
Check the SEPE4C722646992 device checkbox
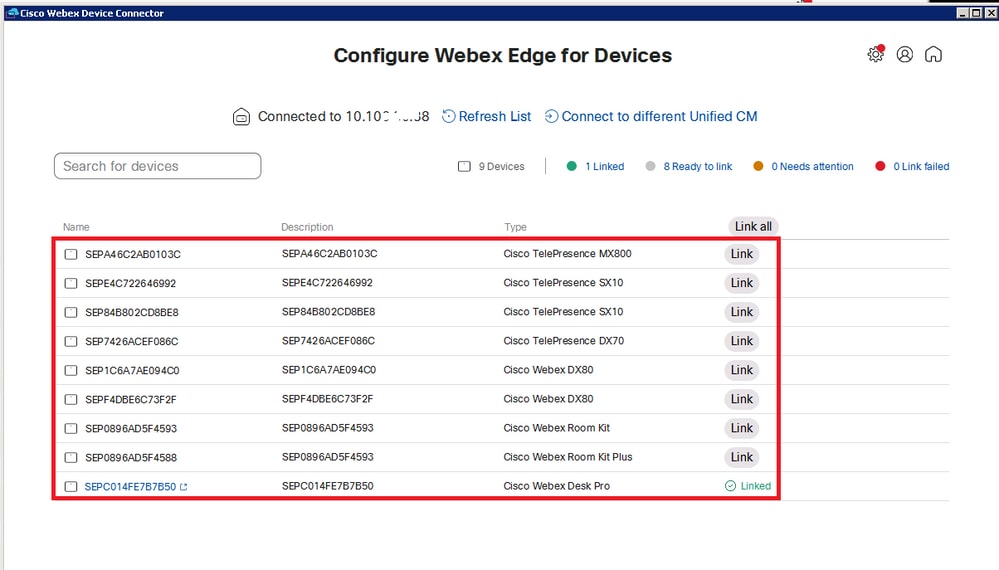pyautogui.click(x=71, y=283)
